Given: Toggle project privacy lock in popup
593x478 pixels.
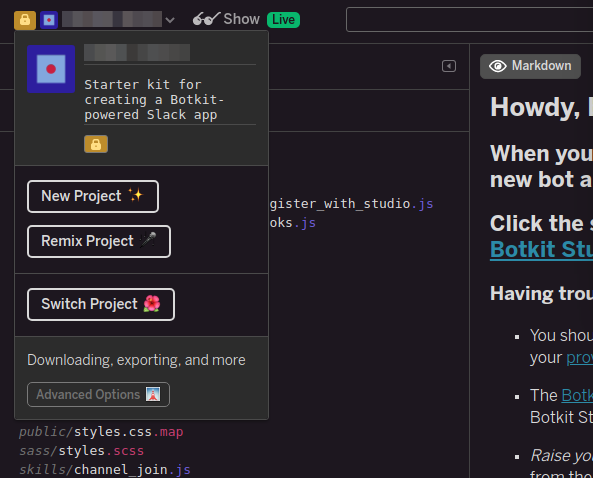Looking at the screenshot, I should (96, 144).
